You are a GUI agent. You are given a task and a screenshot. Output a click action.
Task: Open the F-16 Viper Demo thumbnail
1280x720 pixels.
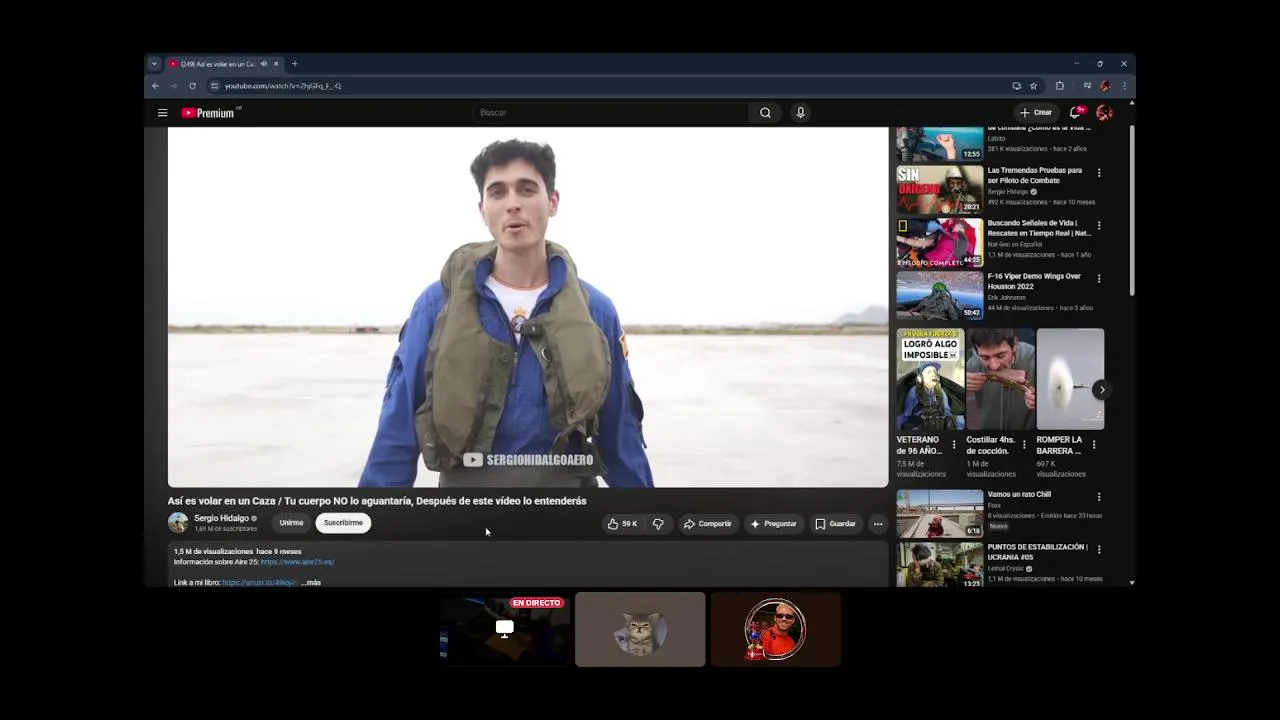940,295
